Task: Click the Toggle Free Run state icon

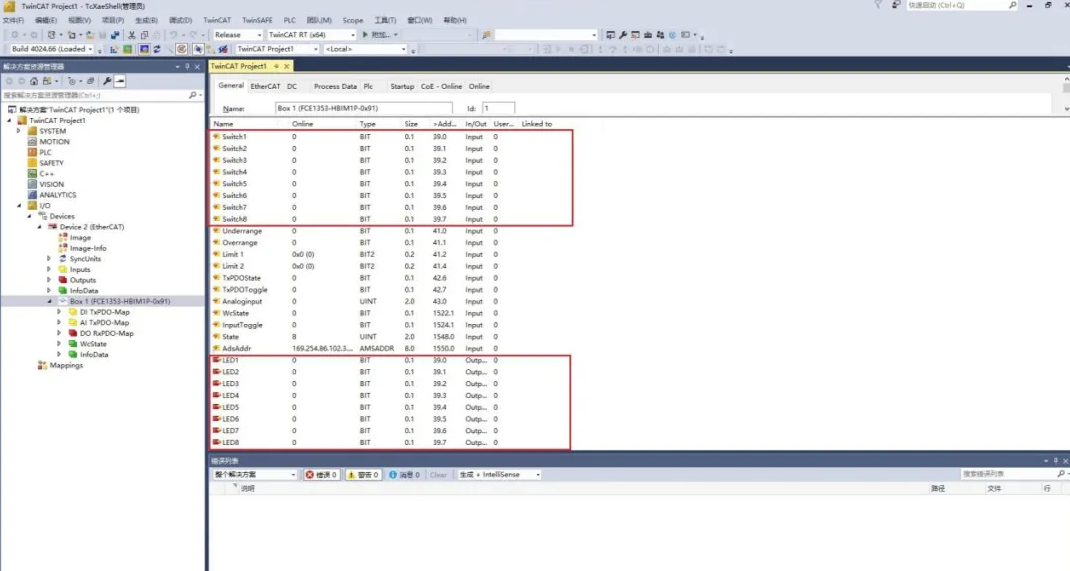Action: (x=182, y=49)
